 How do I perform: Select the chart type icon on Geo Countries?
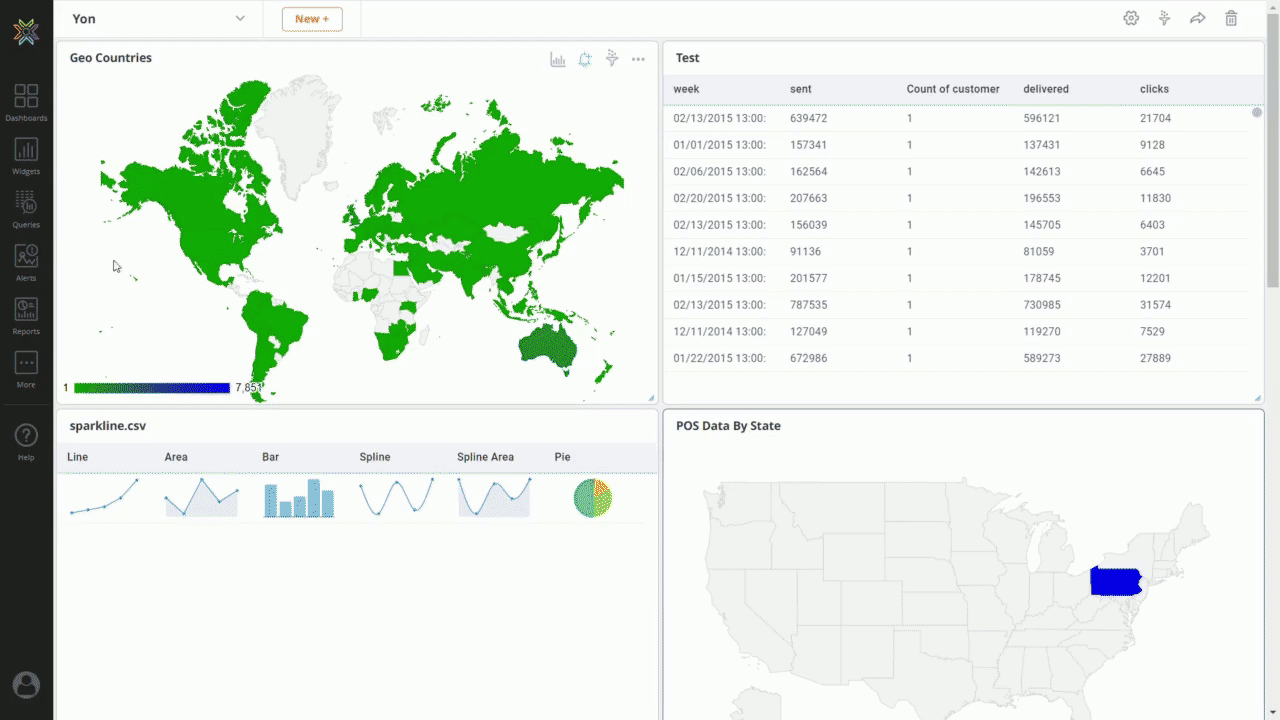[x=557, y=59]
